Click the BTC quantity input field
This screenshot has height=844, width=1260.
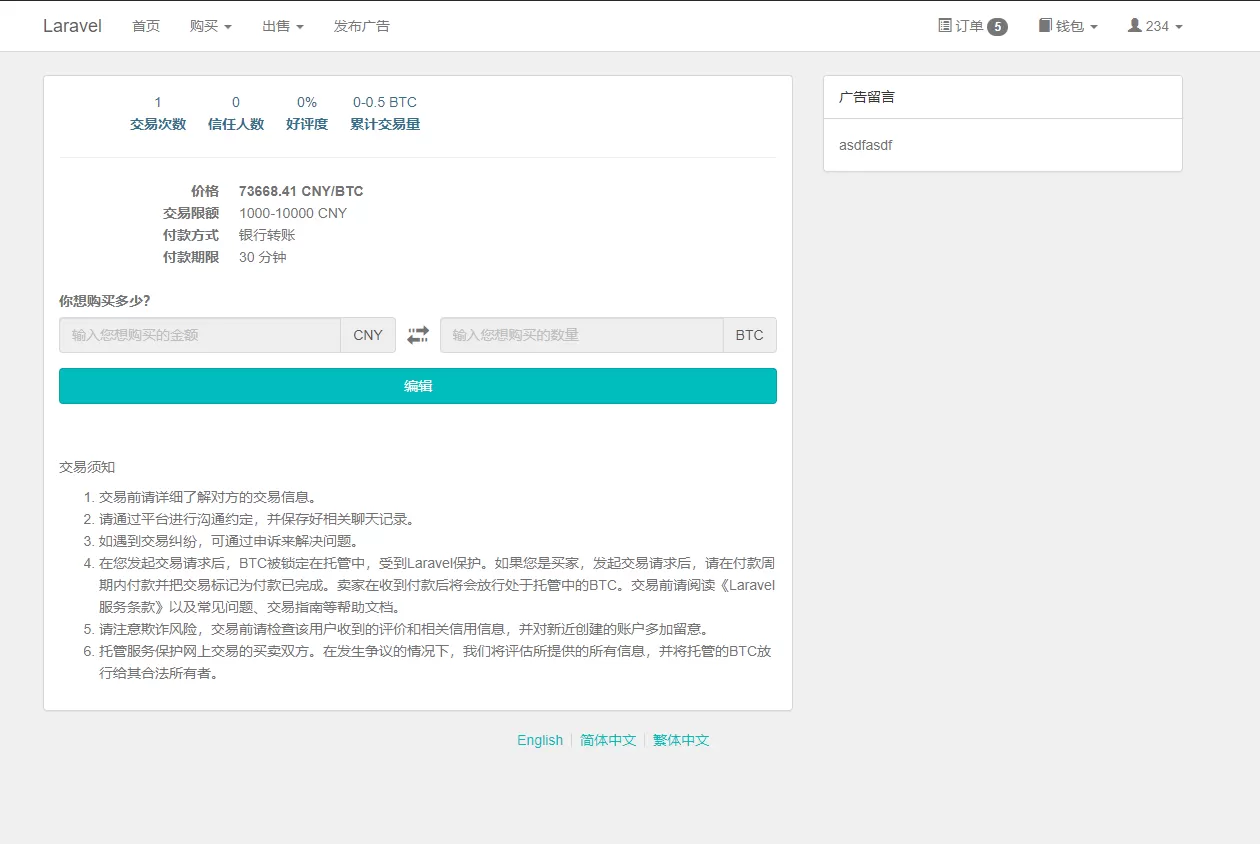point(581,335)
